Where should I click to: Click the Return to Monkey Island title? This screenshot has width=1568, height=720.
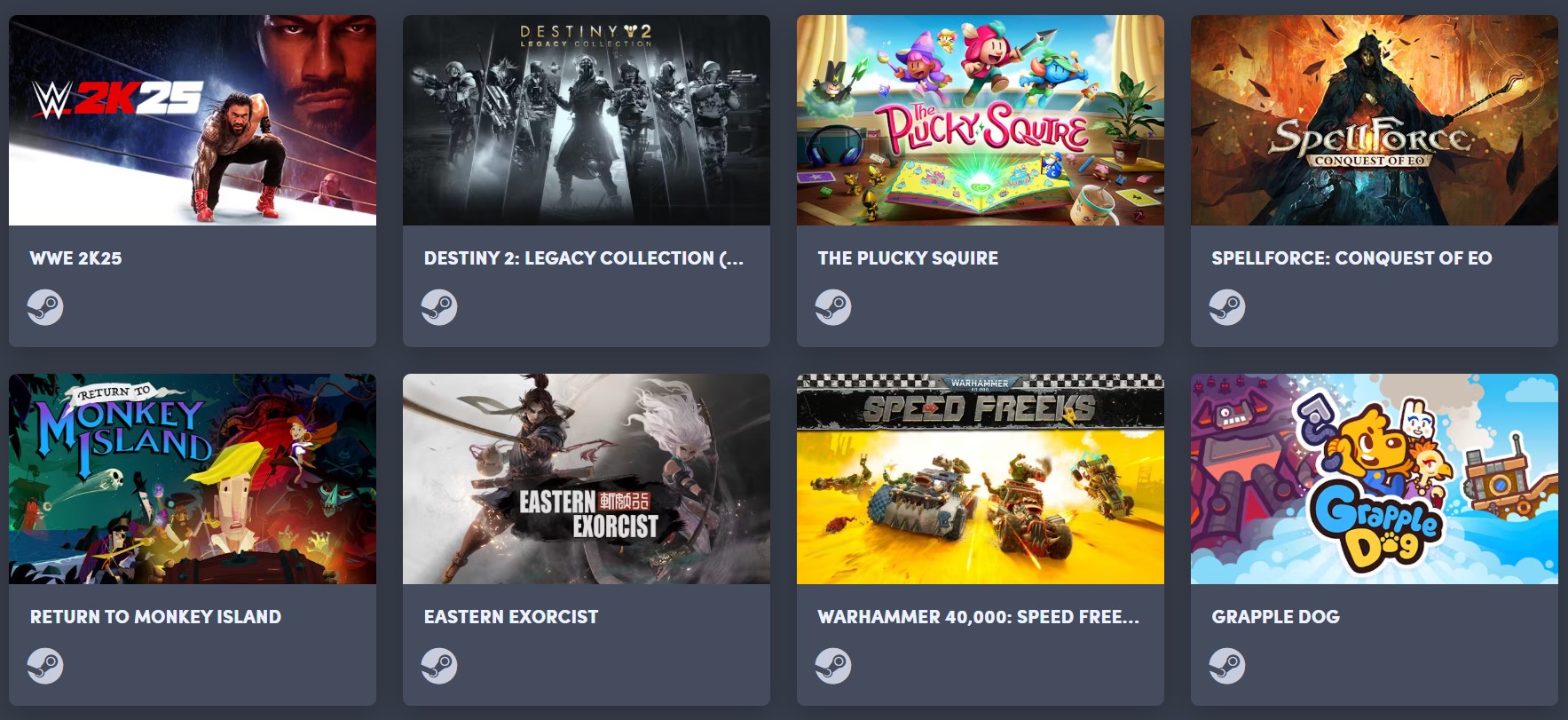(155, 617)
